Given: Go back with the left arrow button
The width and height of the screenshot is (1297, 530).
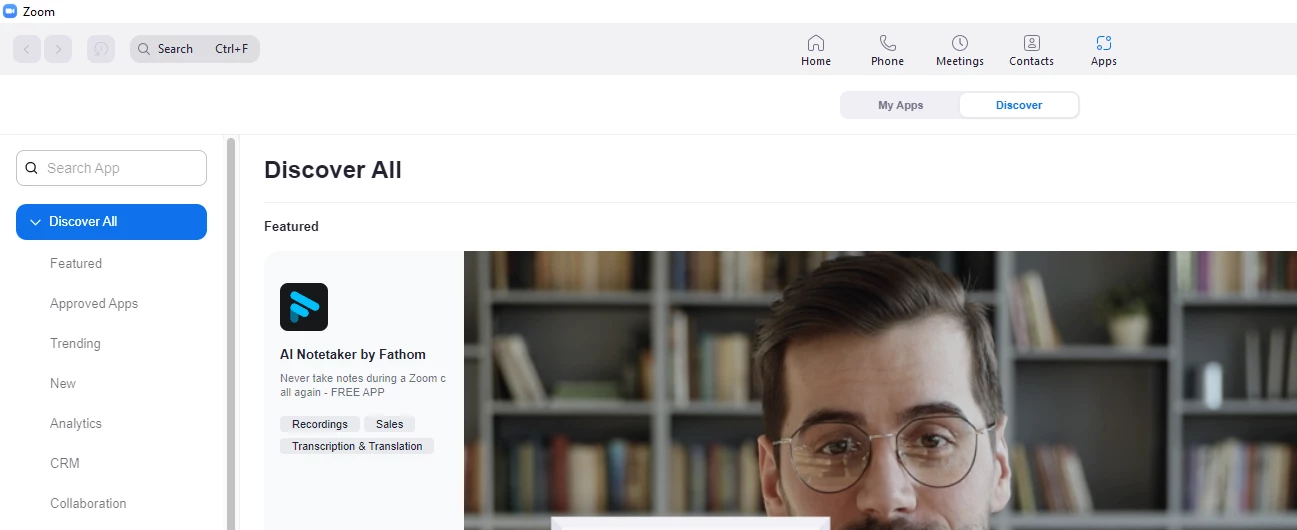Looking at the screenshot, I should 27,49.
